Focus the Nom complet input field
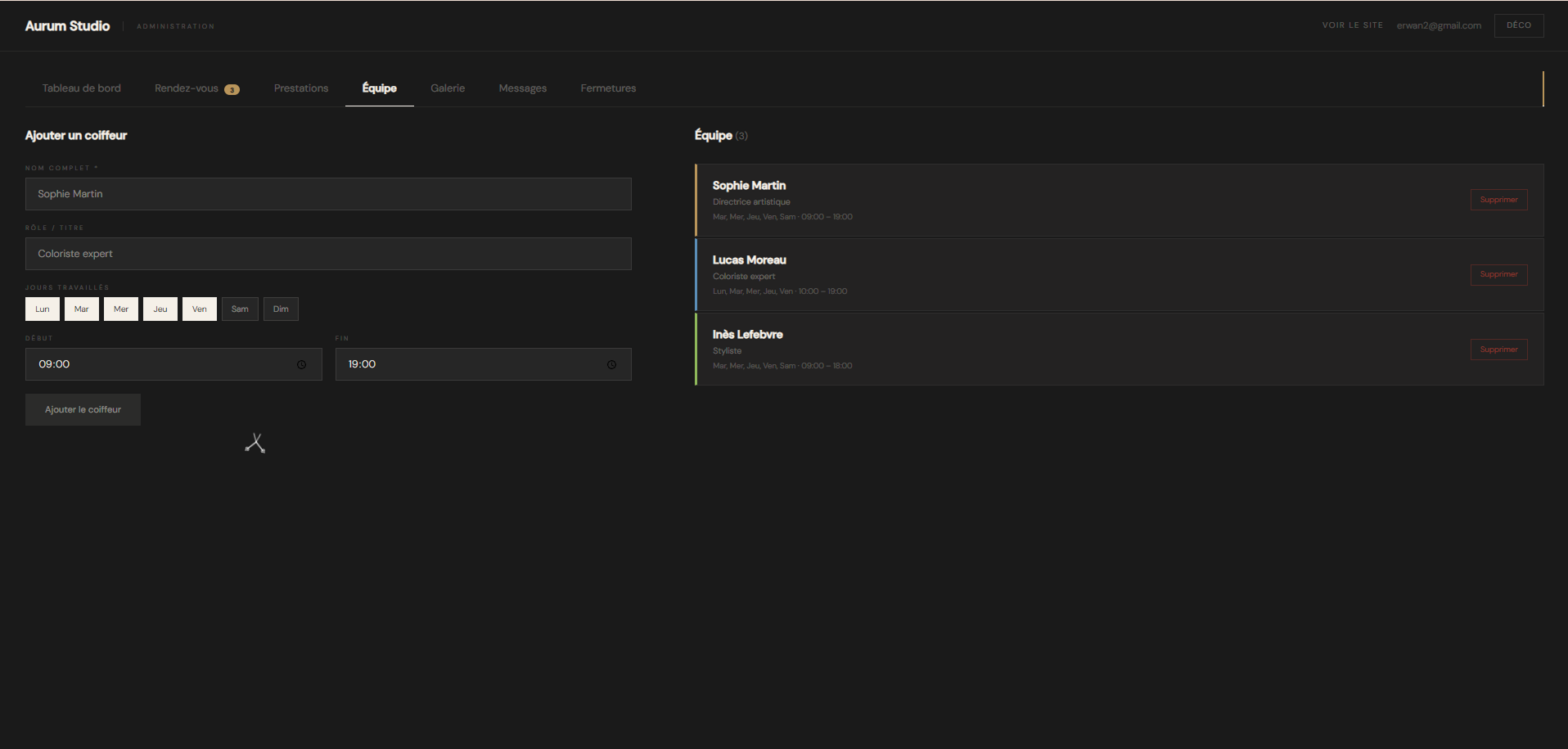 point(328,194)
